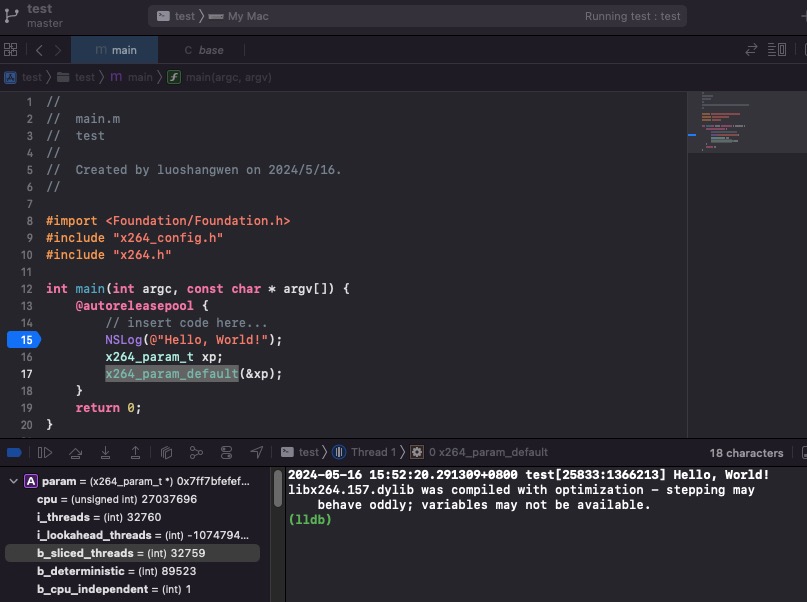Viewport: 807px width, 602px height.
Task: Toggle the editor options lines icon
Action: click(x=777, y=50)
